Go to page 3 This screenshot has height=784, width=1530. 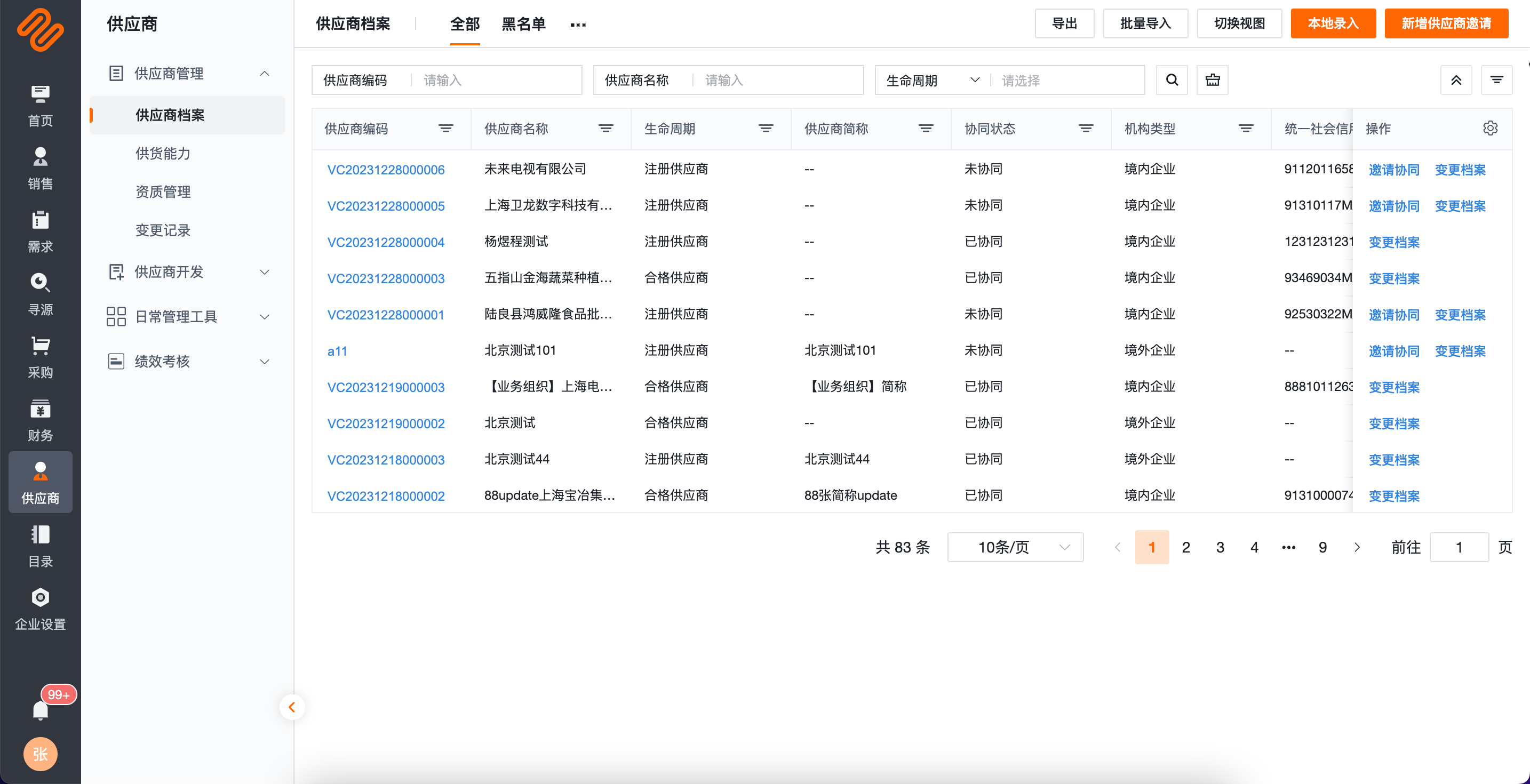[1220, 547]
